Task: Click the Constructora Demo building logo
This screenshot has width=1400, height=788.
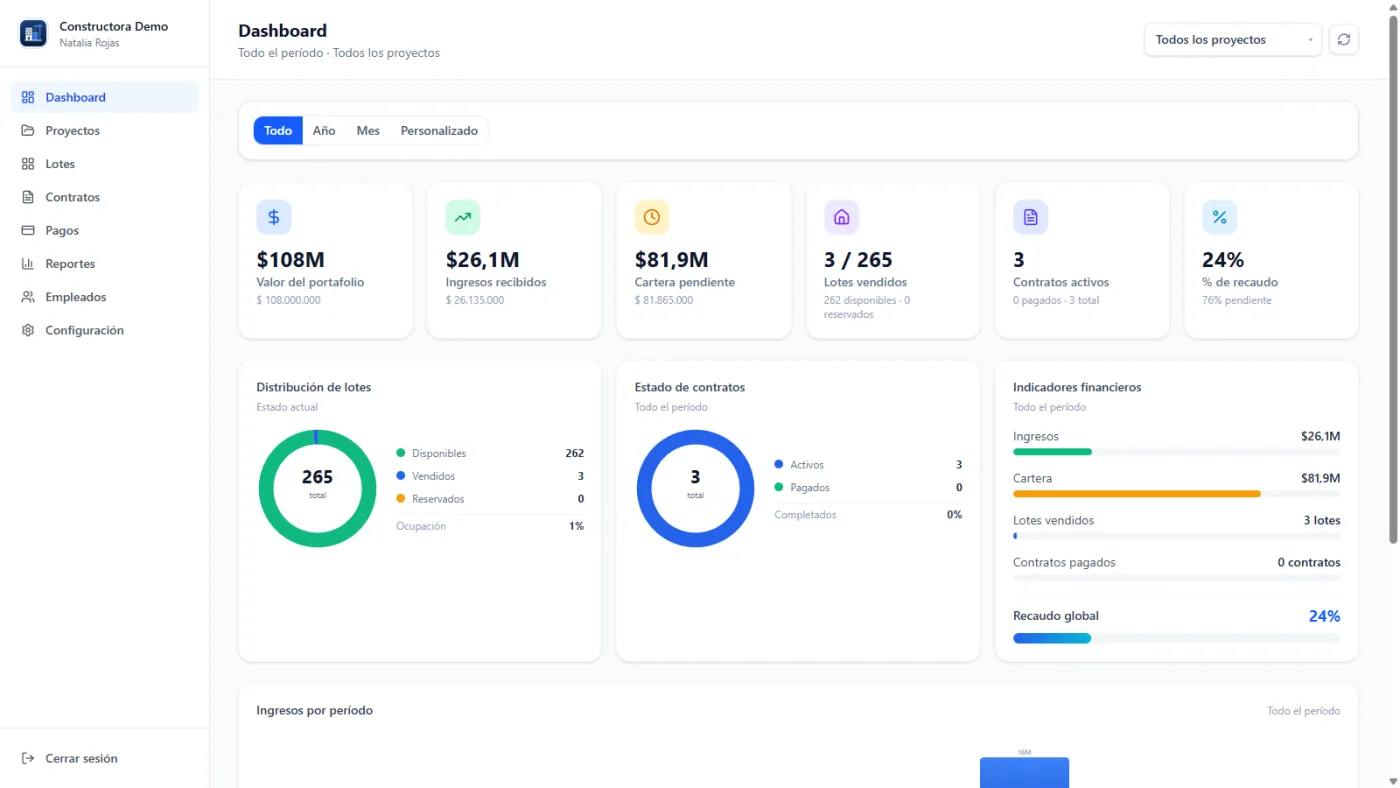Action: pyautogui.click(x=33, y=34)
